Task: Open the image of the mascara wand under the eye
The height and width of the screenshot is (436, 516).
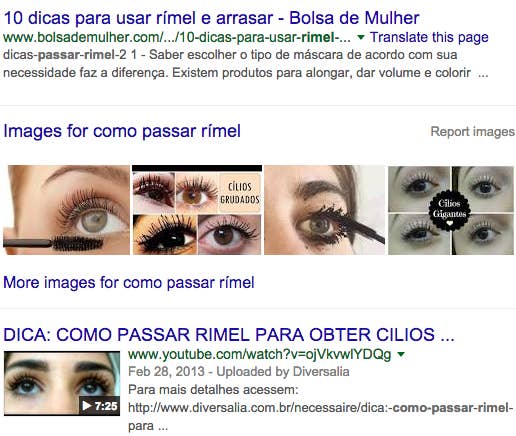Action: (x=66, y=210)
